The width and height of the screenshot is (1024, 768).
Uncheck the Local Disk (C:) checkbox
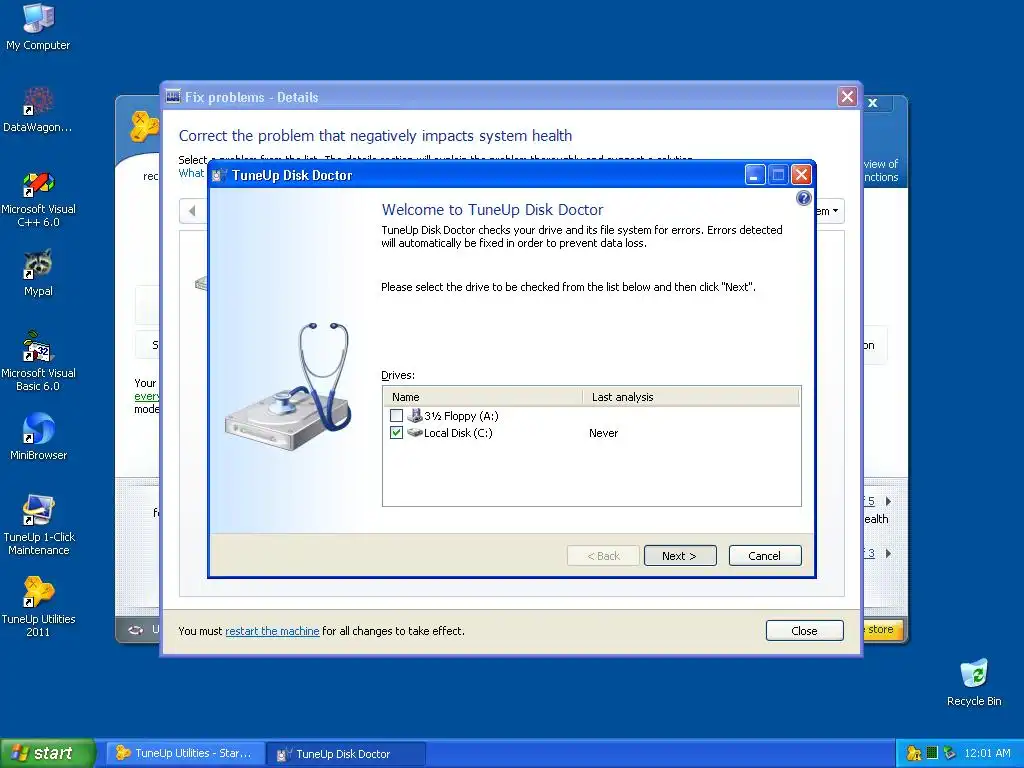click(x=396, y=432)
